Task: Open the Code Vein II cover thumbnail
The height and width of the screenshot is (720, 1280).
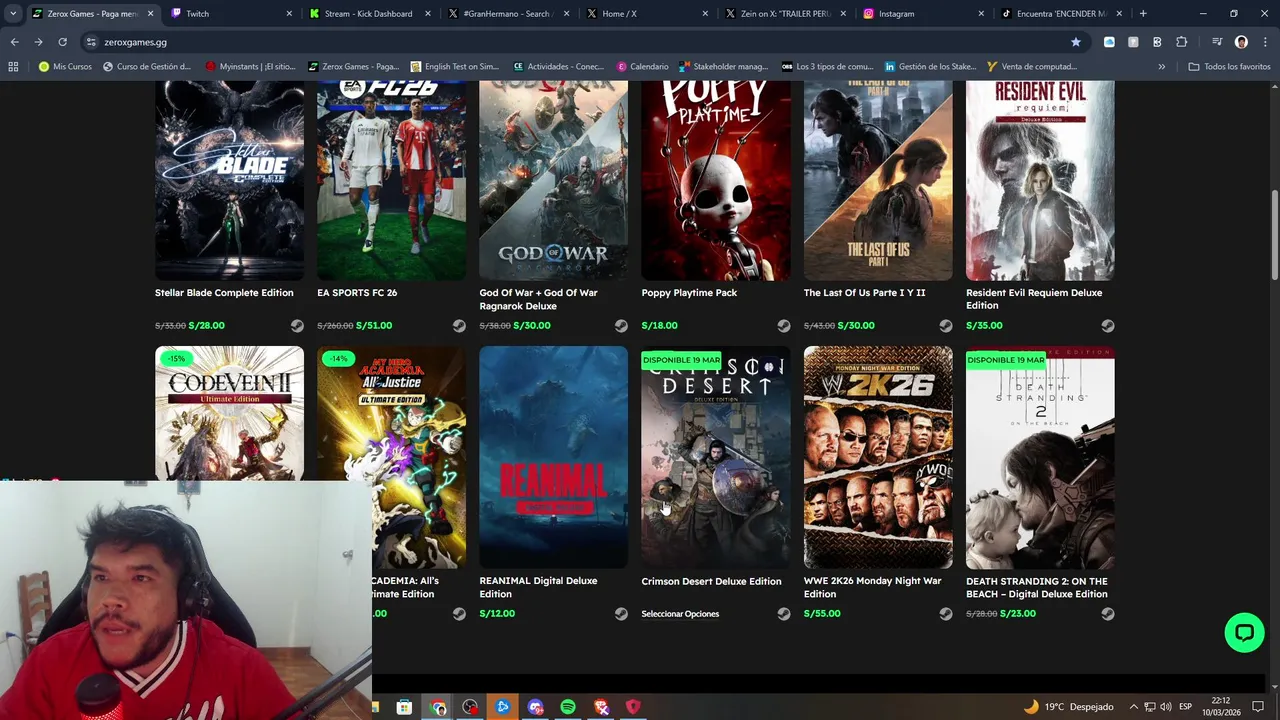Action: 229,412
